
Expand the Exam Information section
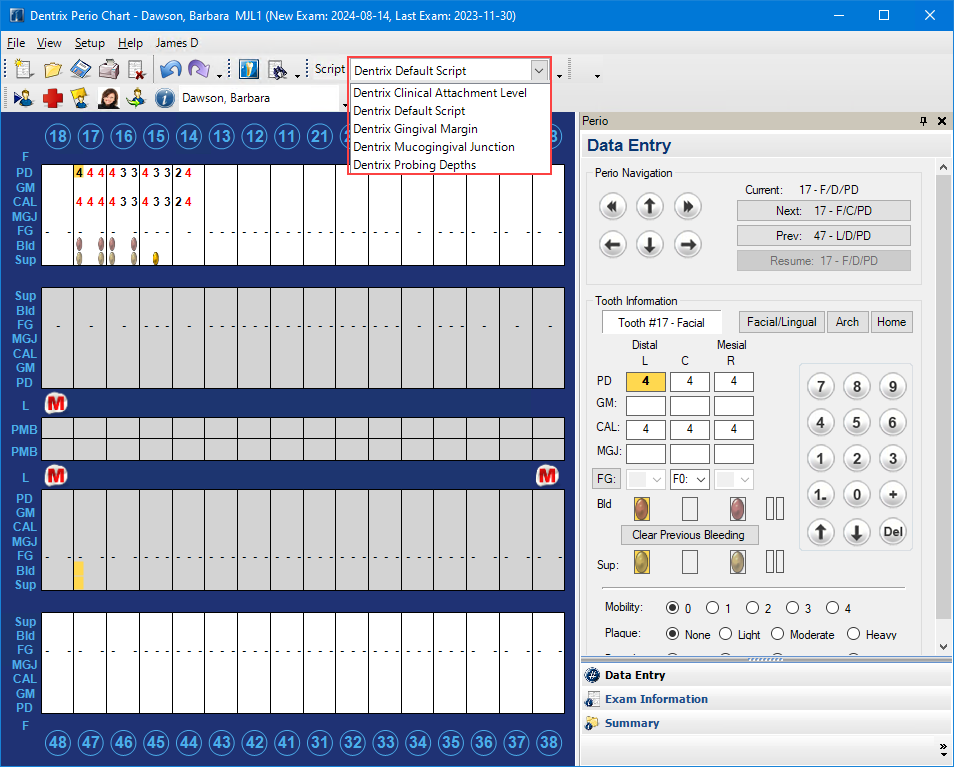[656, 699]
